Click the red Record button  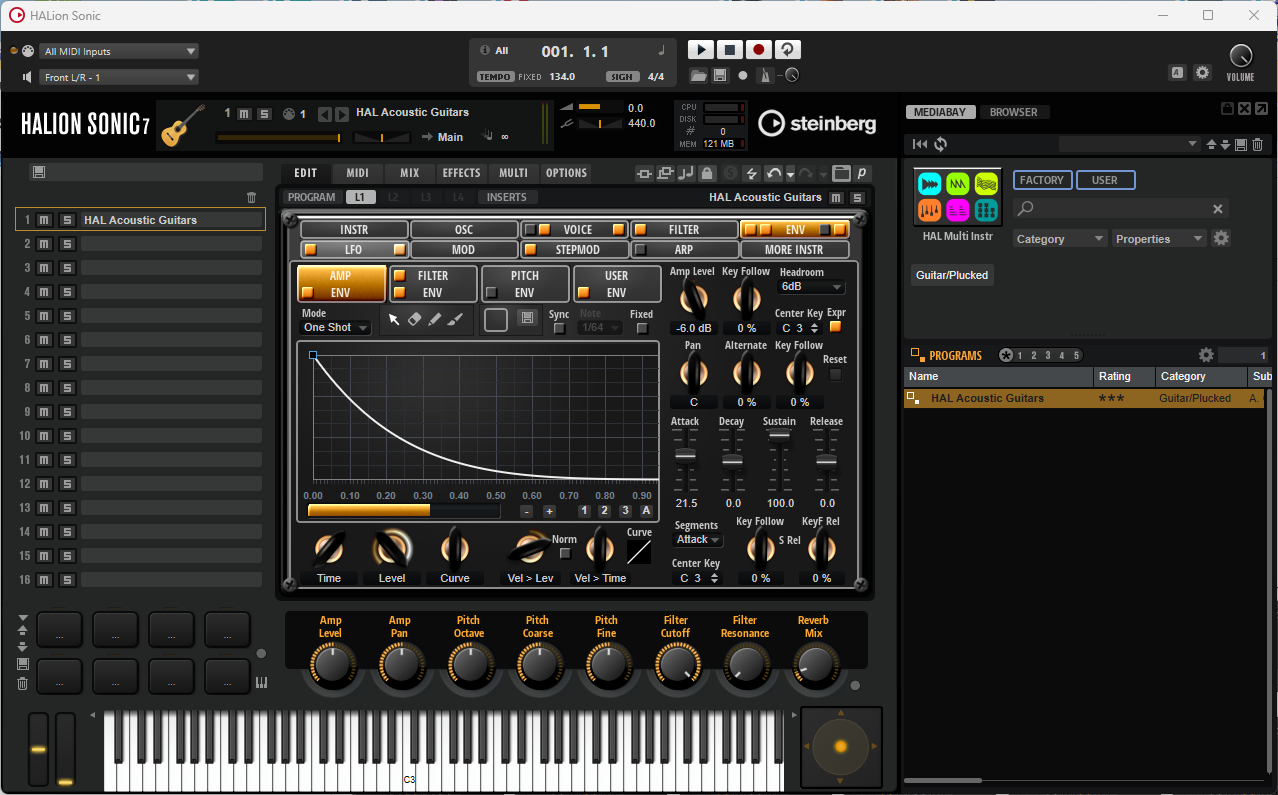point(759,50)
